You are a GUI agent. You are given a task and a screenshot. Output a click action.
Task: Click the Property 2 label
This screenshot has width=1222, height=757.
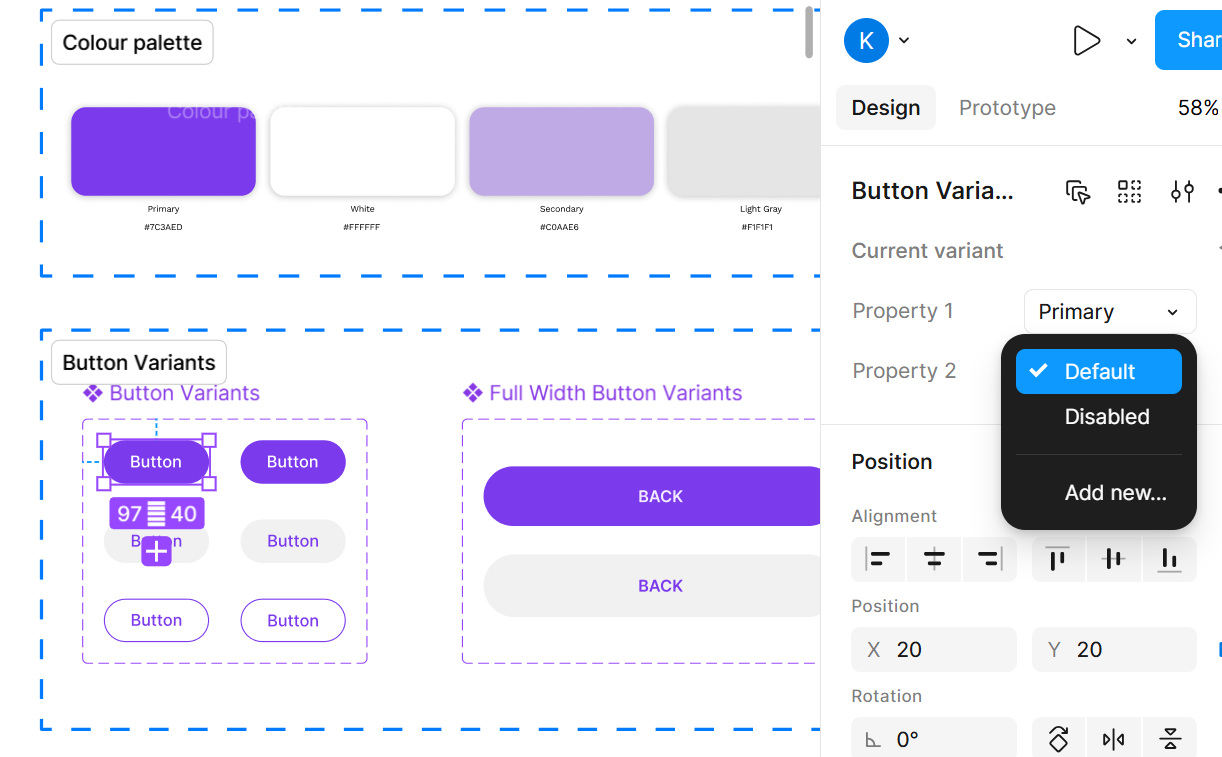tap(904, 371)
